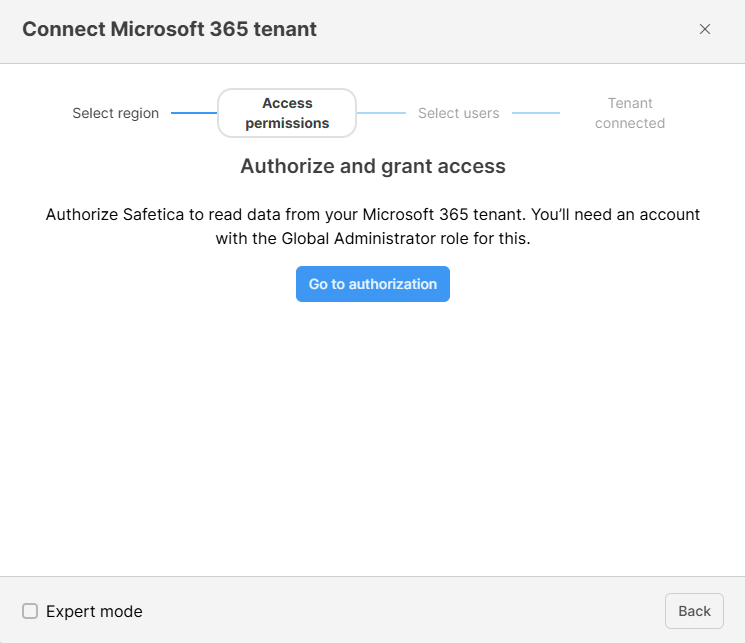745x643 pixels.
Task: Click the dialog header bar beside the title
Action: (500, 29)
